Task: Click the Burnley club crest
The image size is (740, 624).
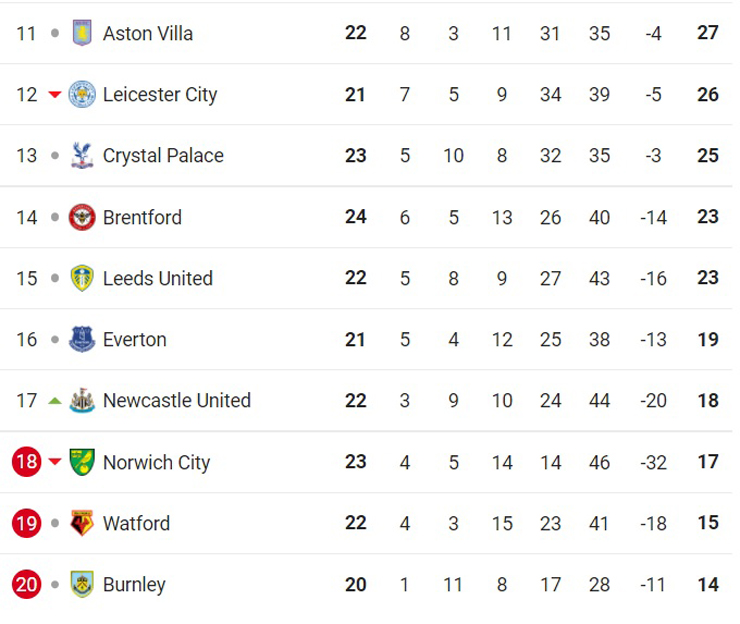Action: point(81,584)
